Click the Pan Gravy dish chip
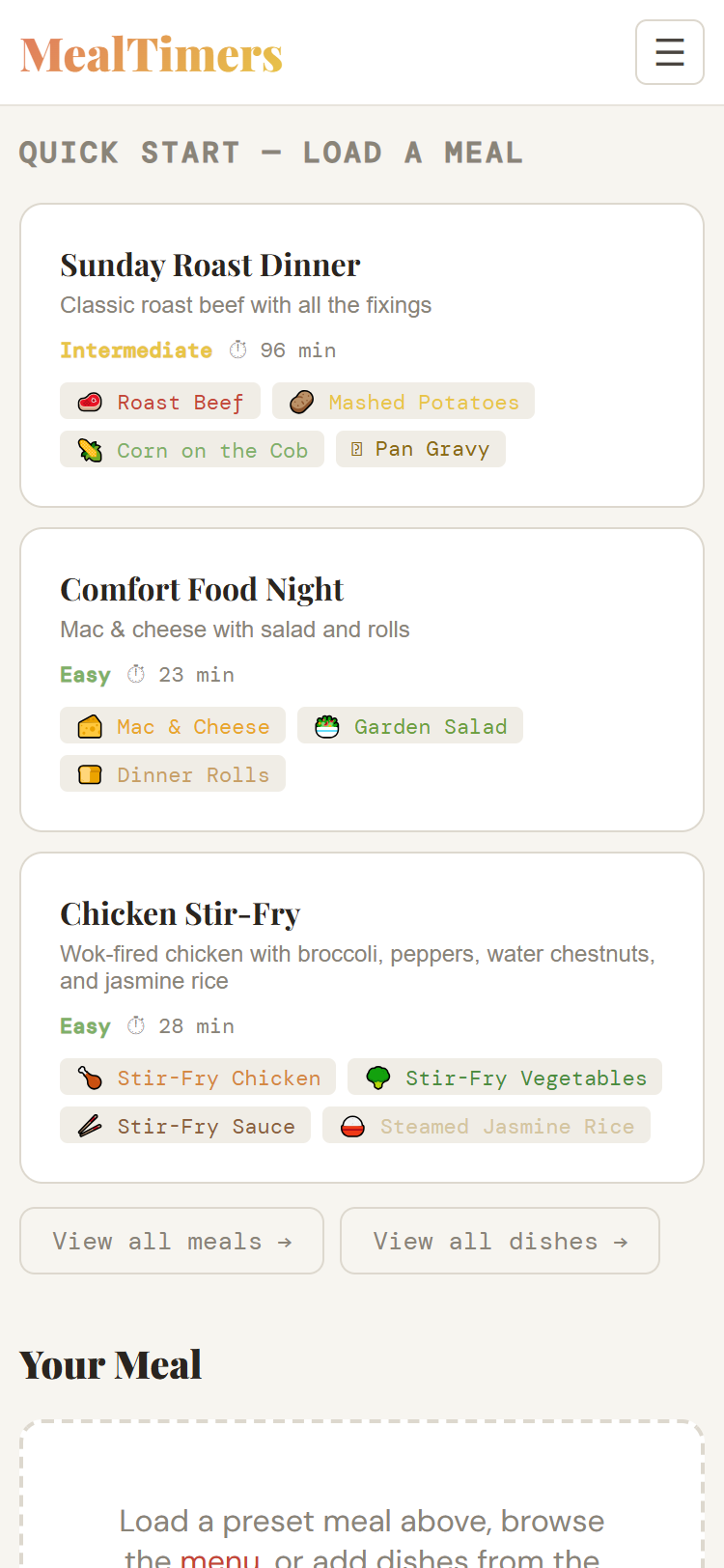Viewport: 724px width, 1568px height. [x=420, y=447]
